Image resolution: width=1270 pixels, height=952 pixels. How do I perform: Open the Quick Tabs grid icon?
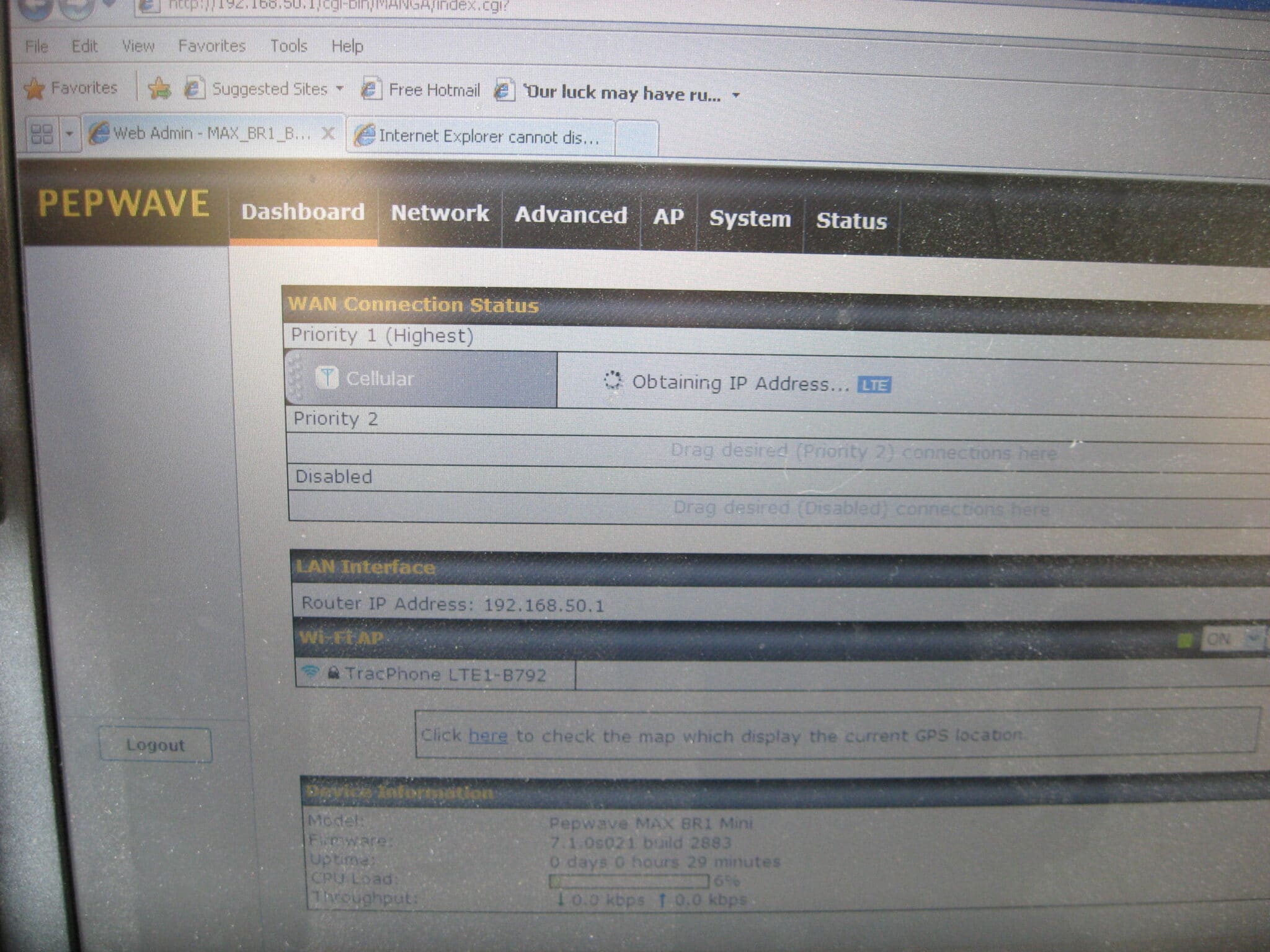pos(42,133)
